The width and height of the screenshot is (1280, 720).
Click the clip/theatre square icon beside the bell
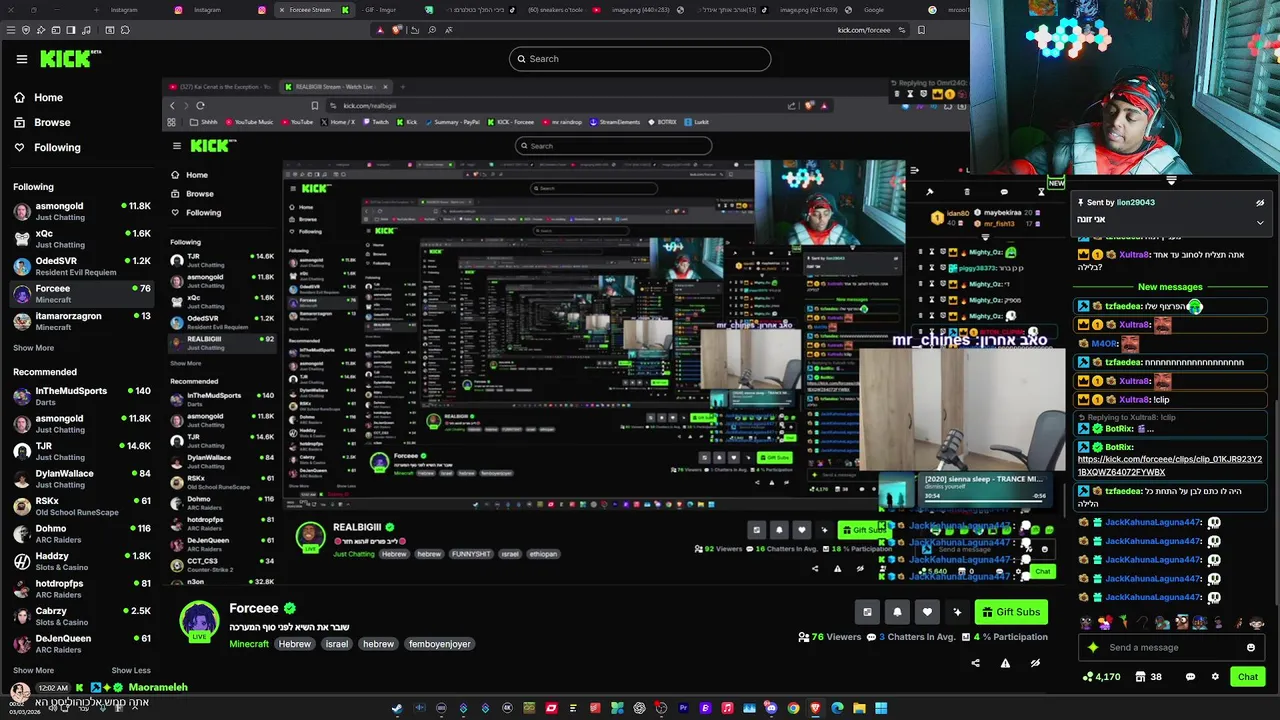tap(867, 612)
